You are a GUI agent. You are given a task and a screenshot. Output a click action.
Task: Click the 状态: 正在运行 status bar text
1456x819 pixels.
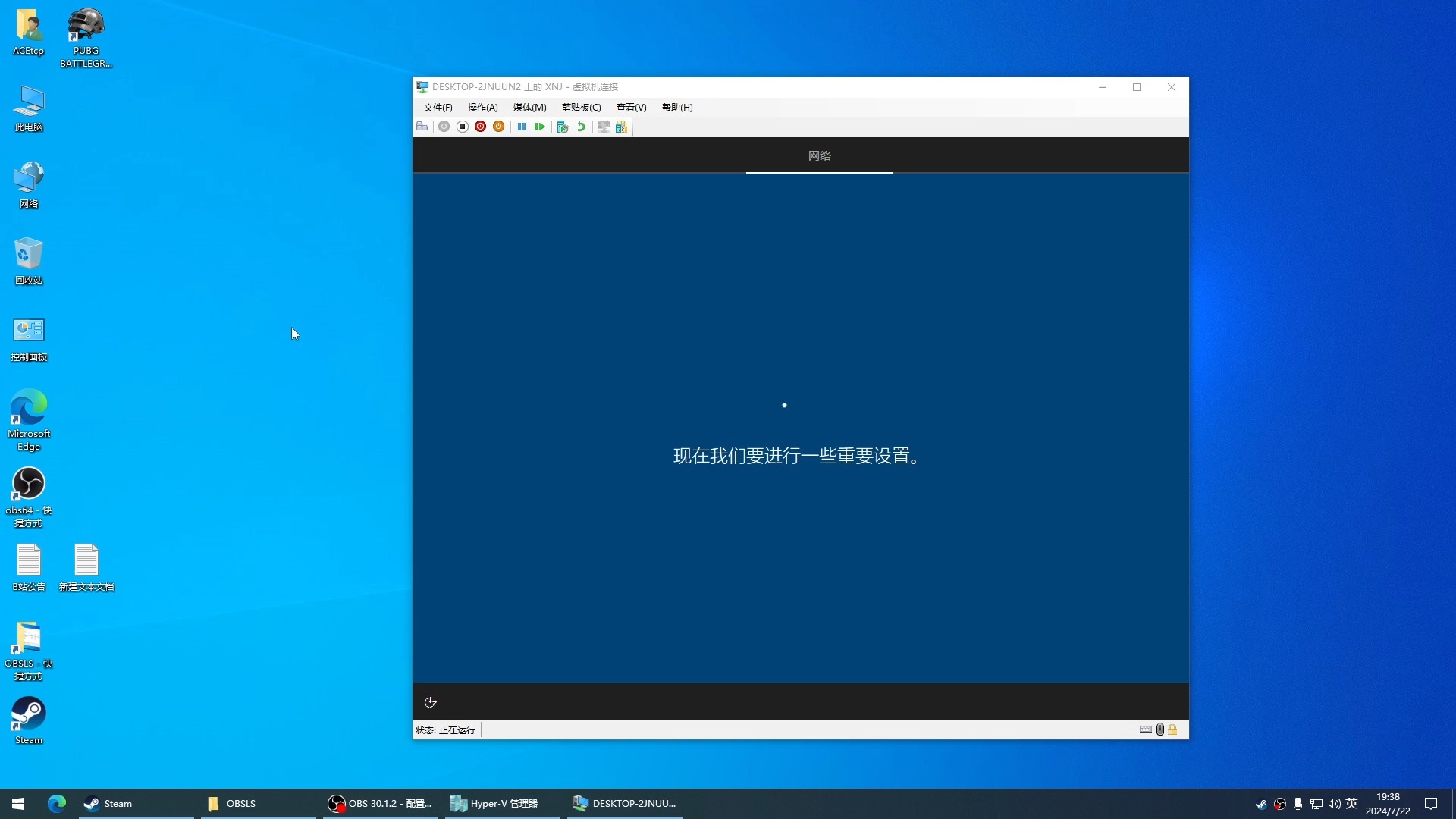pyautogui.click(x=447, y=730)
